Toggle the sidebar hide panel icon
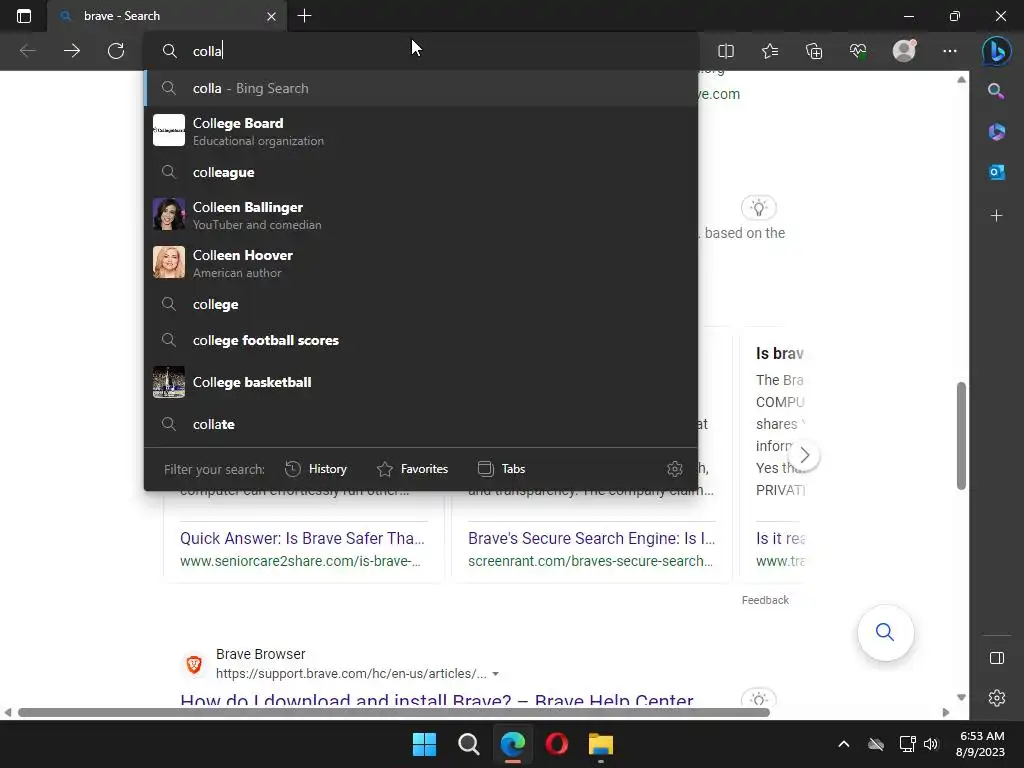 click(997, 658)
